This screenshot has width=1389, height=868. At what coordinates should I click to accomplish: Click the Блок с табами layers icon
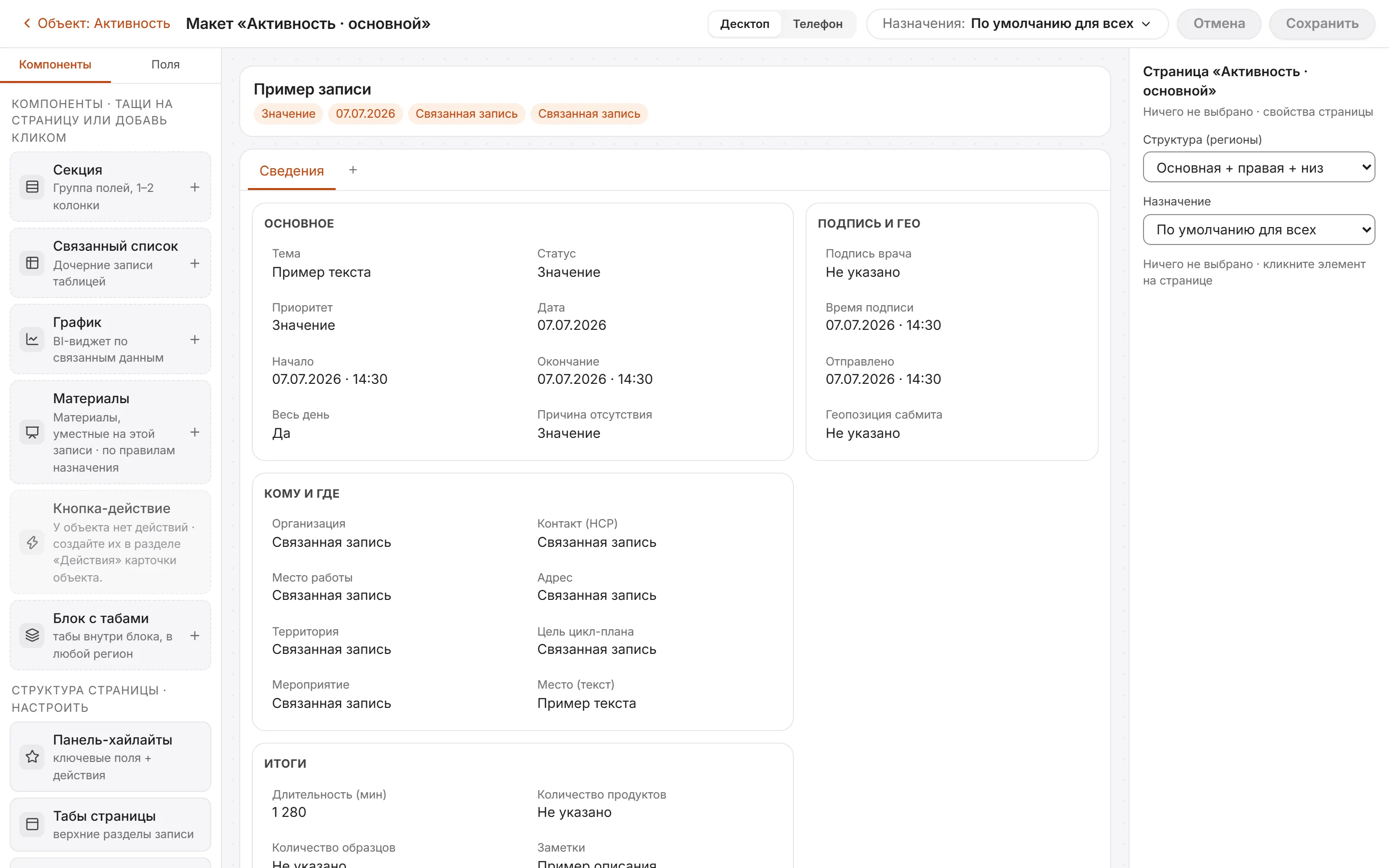point(32,636)
